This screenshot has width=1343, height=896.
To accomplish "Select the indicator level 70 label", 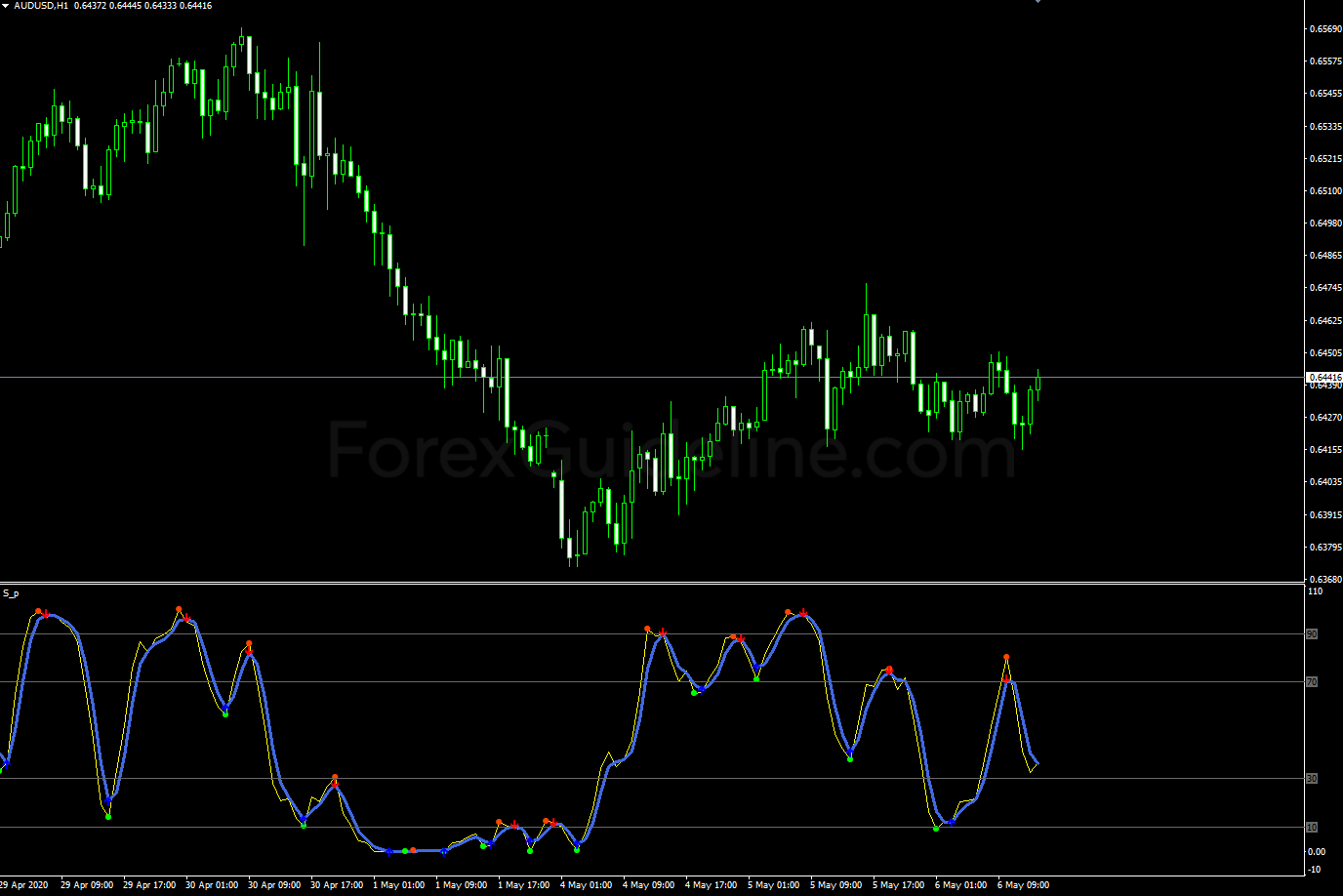I will coord(1312,682).
